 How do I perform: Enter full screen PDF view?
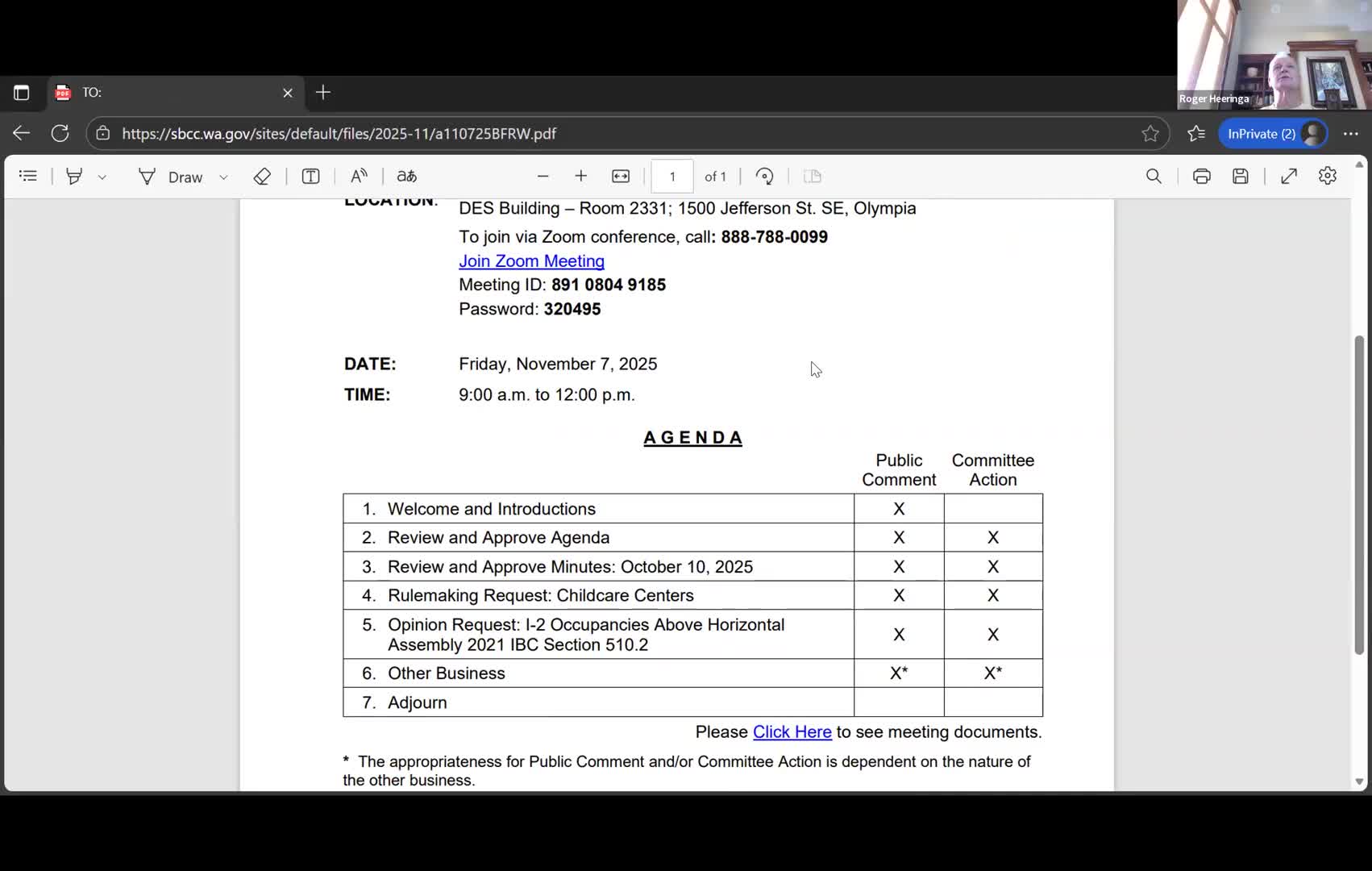coord(1289,176)
